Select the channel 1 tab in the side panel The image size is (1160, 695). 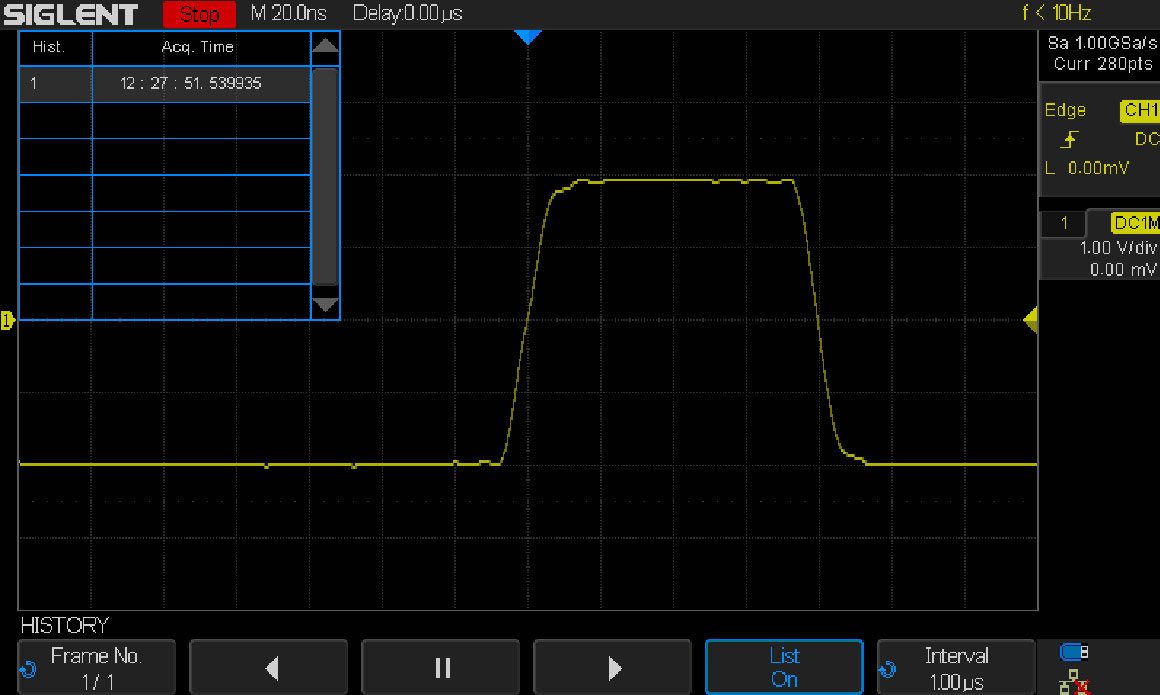point(1064,223)
